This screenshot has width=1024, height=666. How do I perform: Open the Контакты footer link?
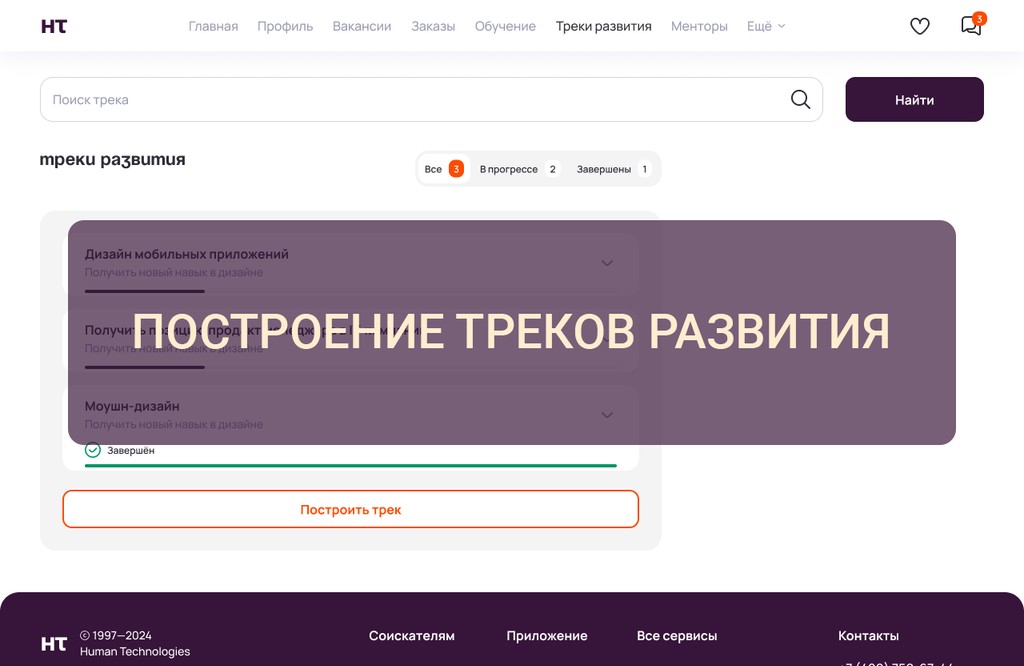coord(869,635)
